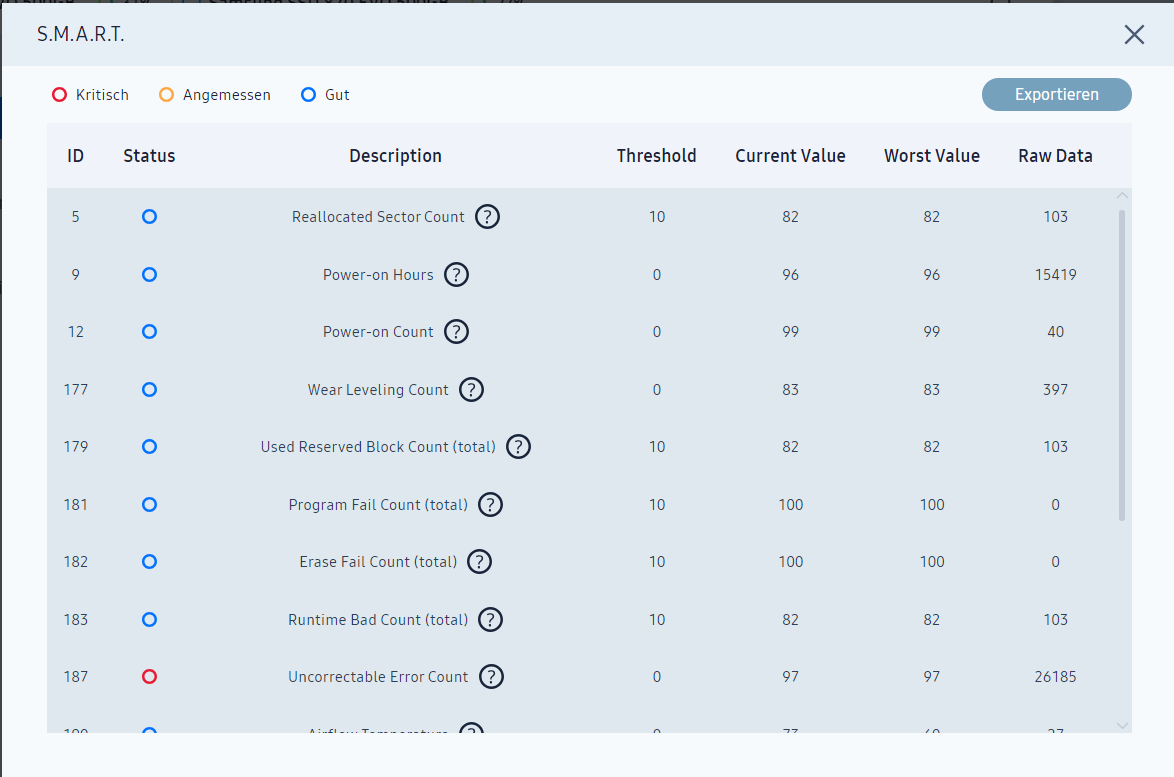
Task: Click the scrollbar up arrow in table
Action: (1122, 195)
